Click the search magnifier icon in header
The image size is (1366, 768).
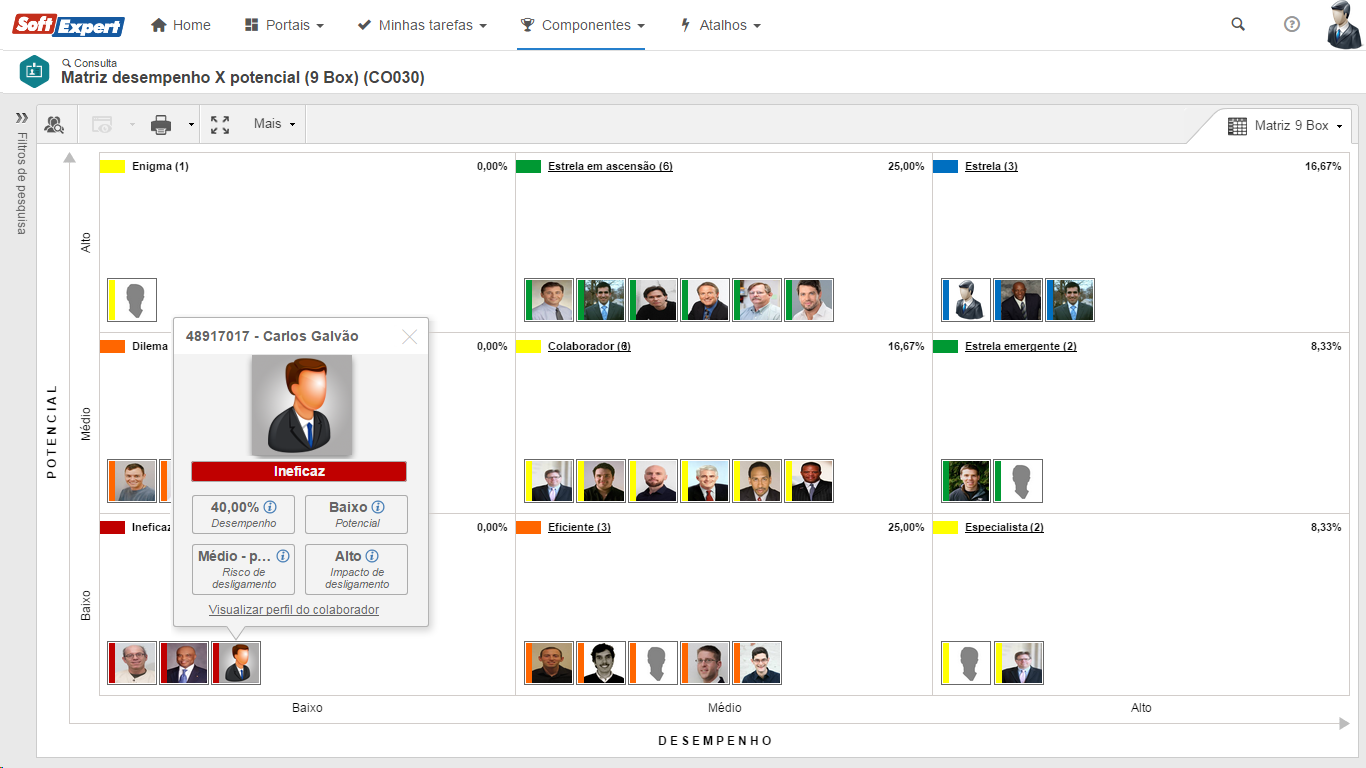(1238, 25)
